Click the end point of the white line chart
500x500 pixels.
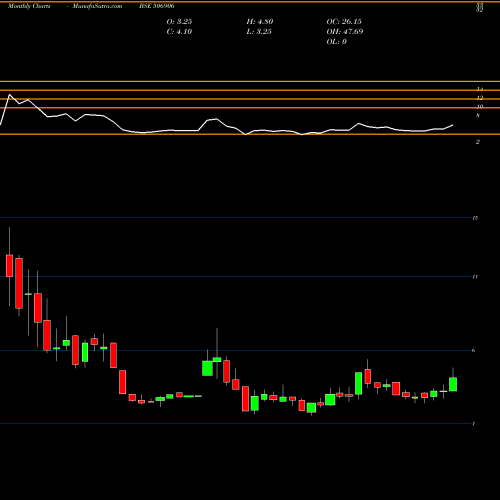pos(453,125)
